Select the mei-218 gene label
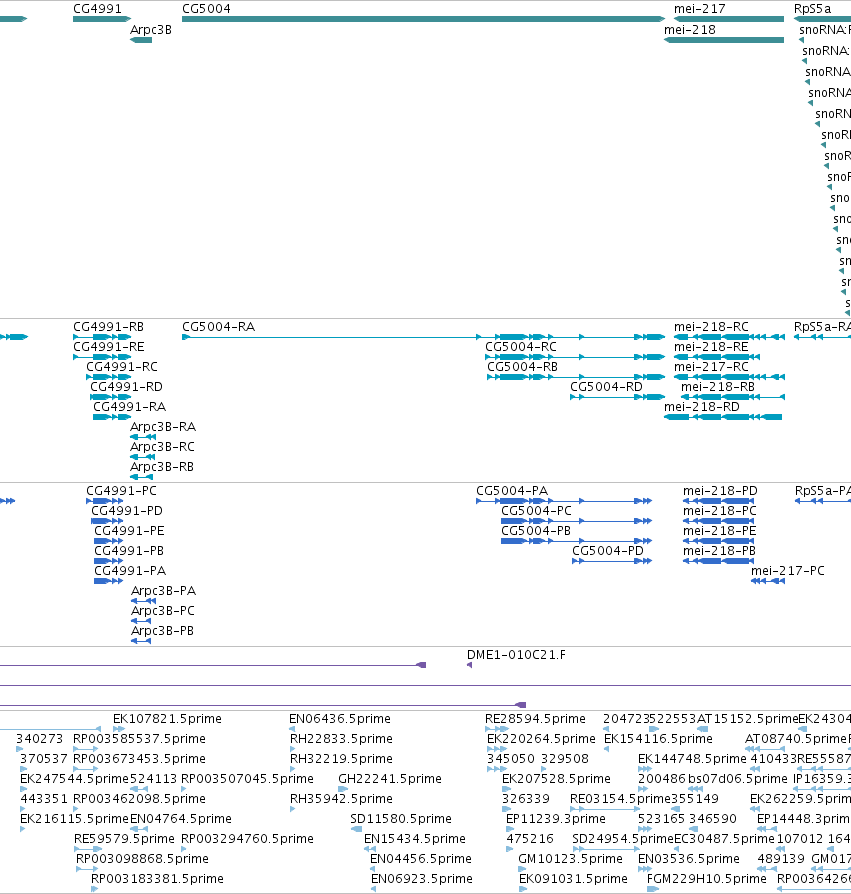The width and height of the screenshot is (851, 894). tap(690, 30)
